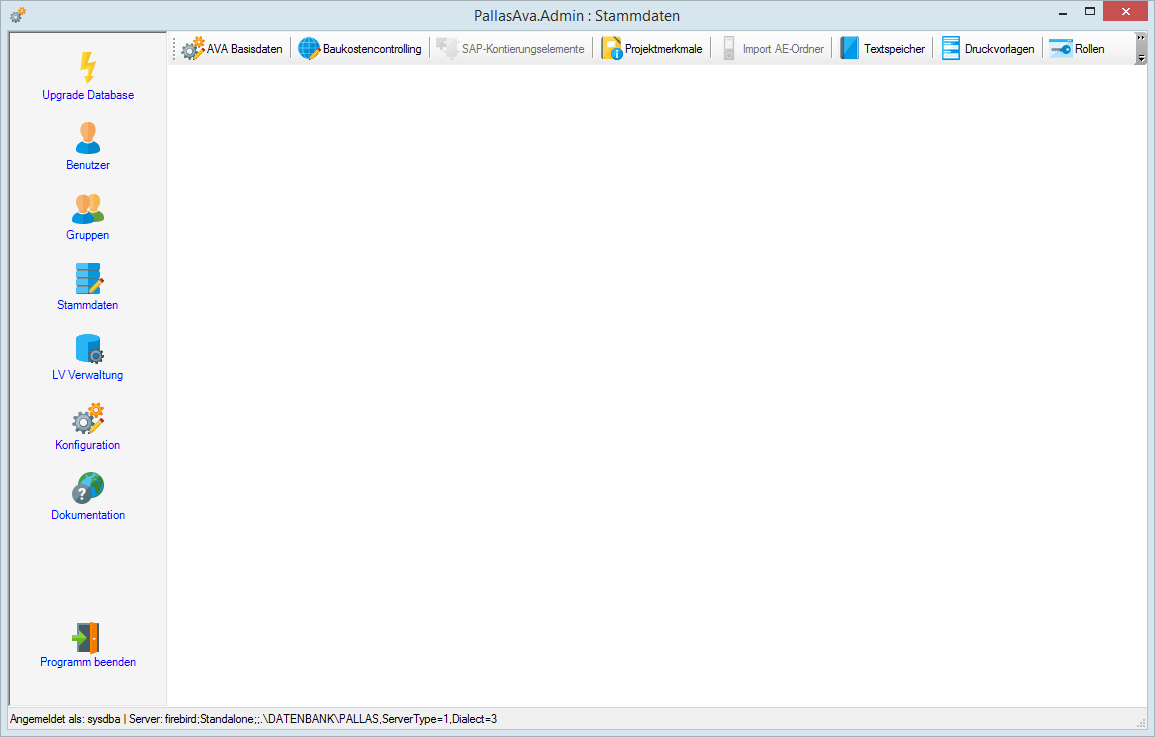Click the Gruppen link text

pyautogui.click(x=88, y=235)
